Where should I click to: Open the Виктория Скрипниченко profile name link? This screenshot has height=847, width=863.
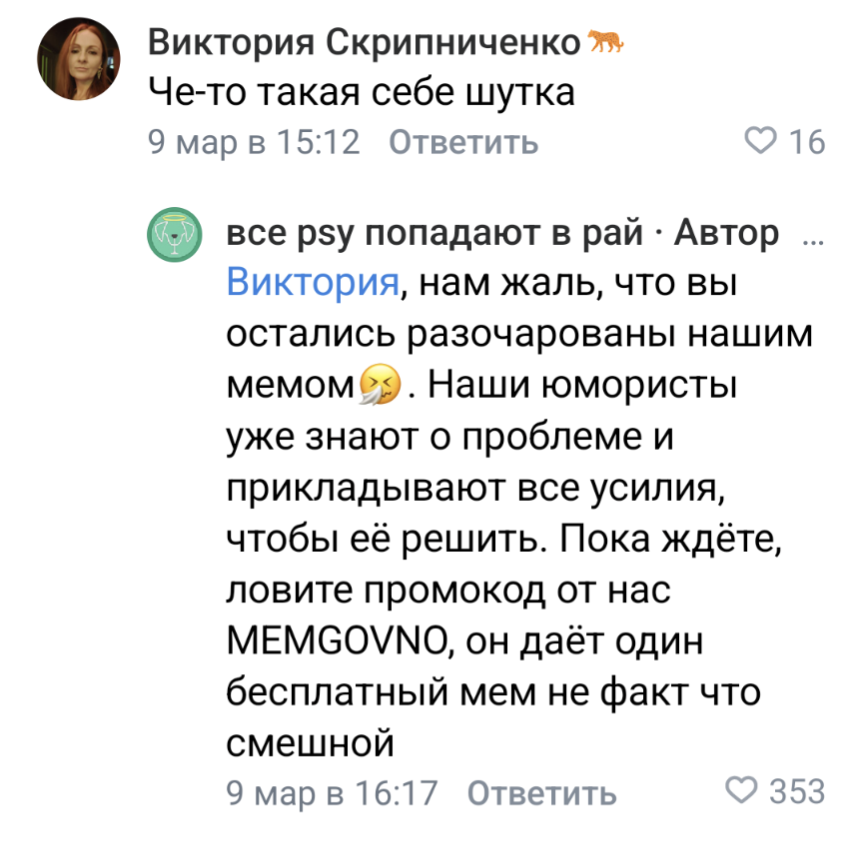coord(364,43)
